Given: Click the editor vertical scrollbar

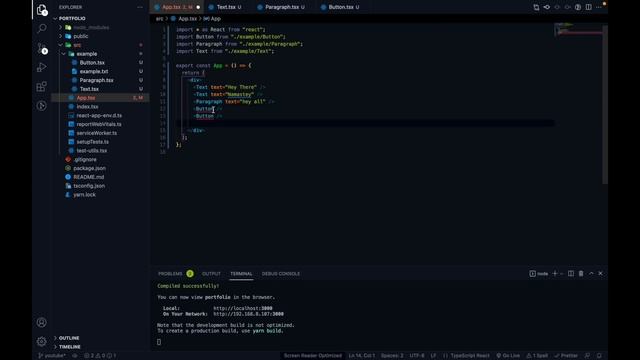Looking at the screenshot, I should click(605, 104).
